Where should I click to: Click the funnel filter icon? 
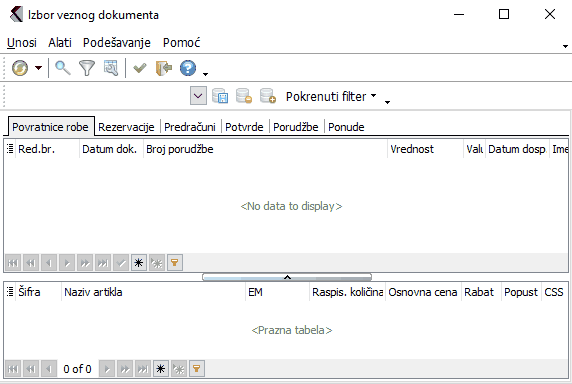tap(87, 68)
